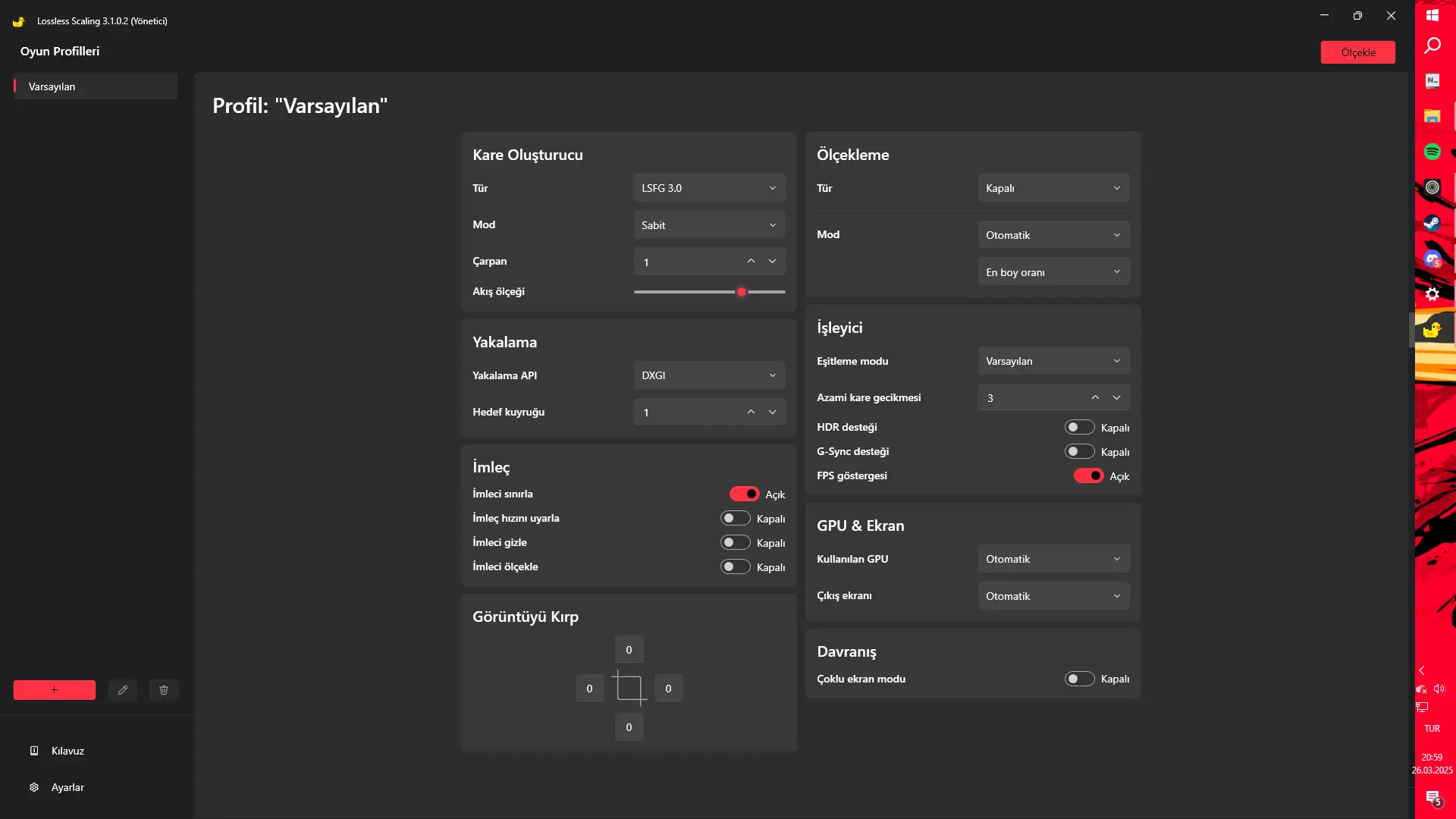Show hidden tray icons with chevron
Image resolution: width=1456 pixels, height=819 pixels.
(x=1422, y=670)
